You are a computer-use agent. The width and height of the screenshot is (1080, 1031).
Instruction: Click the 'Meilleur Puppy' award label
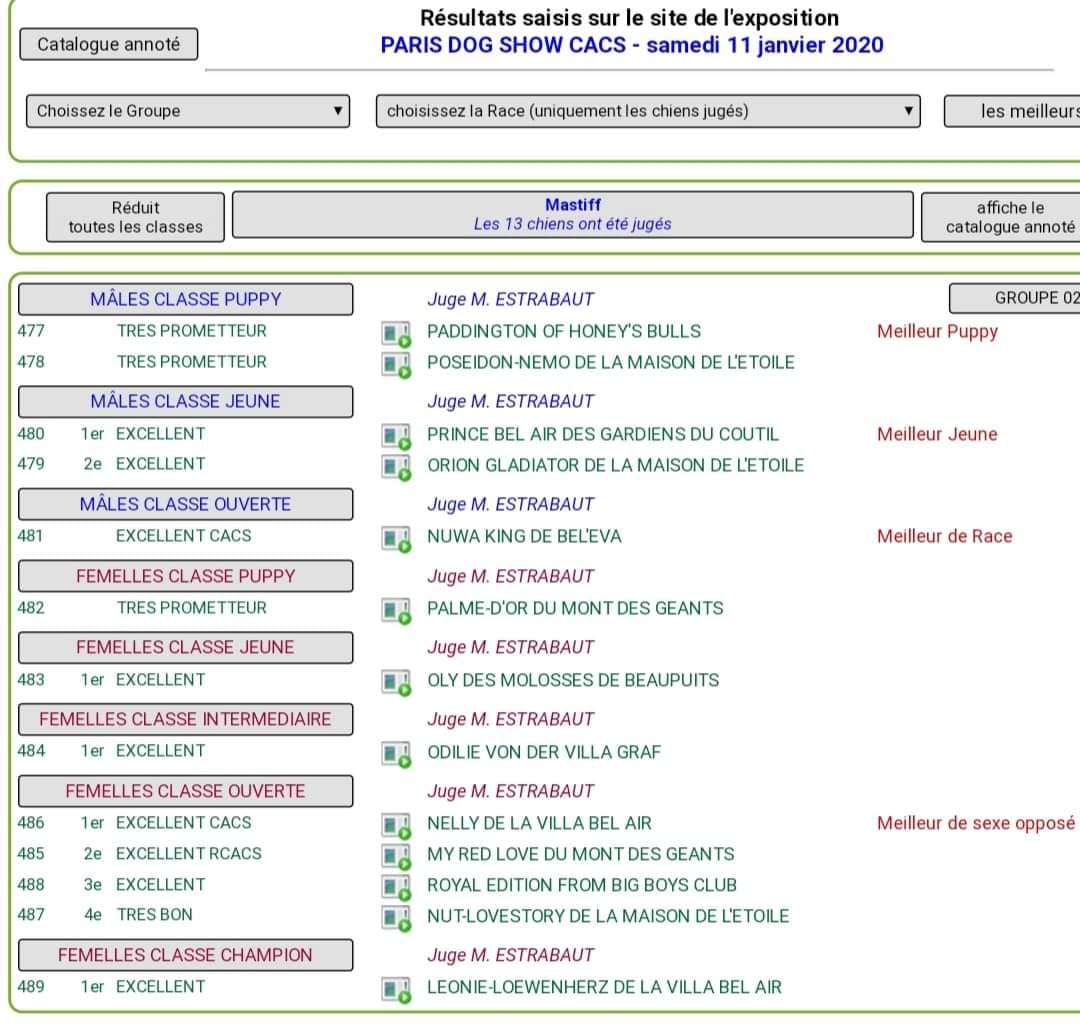click(x=937, y=331)
